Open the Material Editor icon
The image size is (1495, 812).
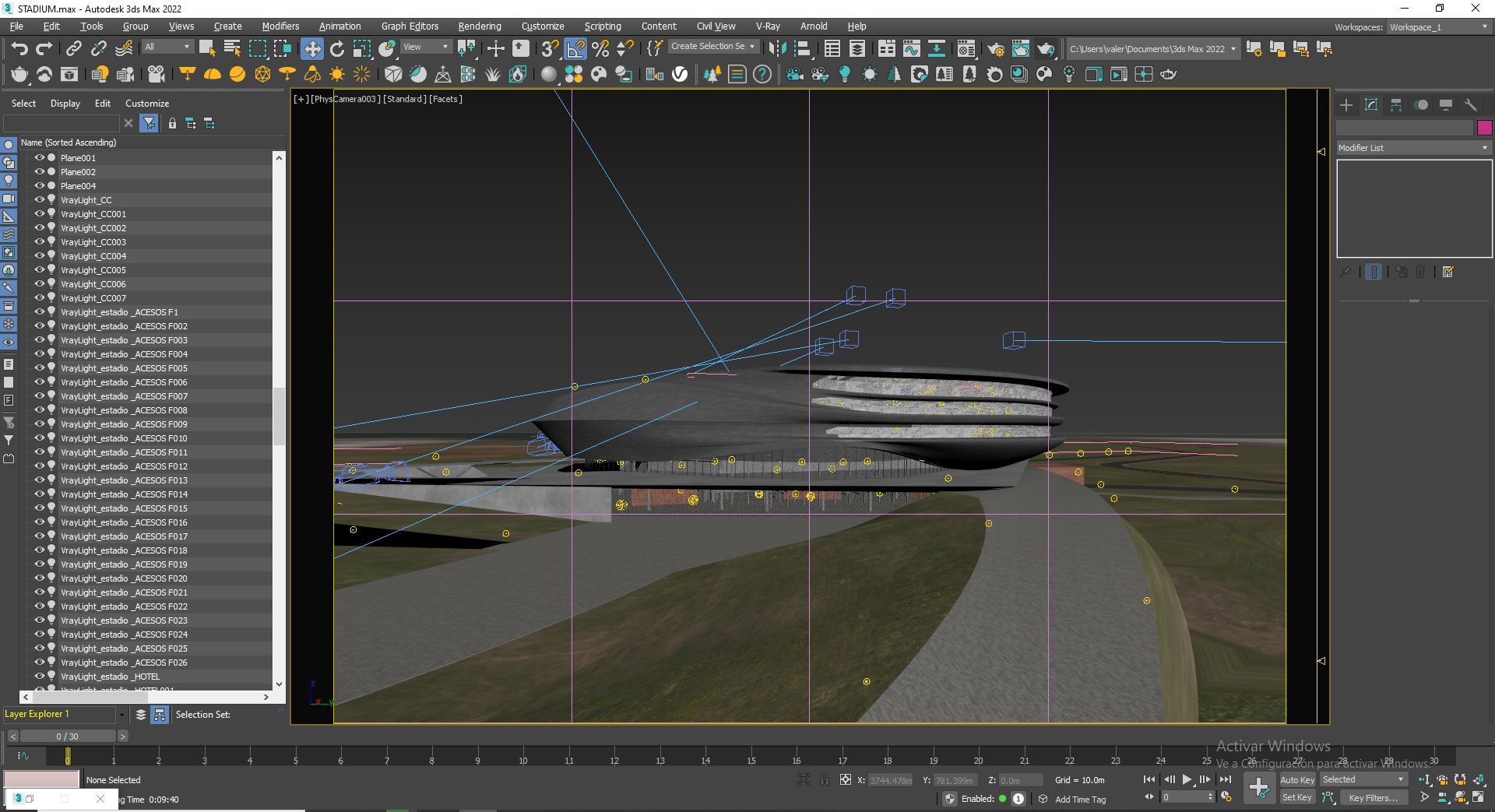click(966, 49)
